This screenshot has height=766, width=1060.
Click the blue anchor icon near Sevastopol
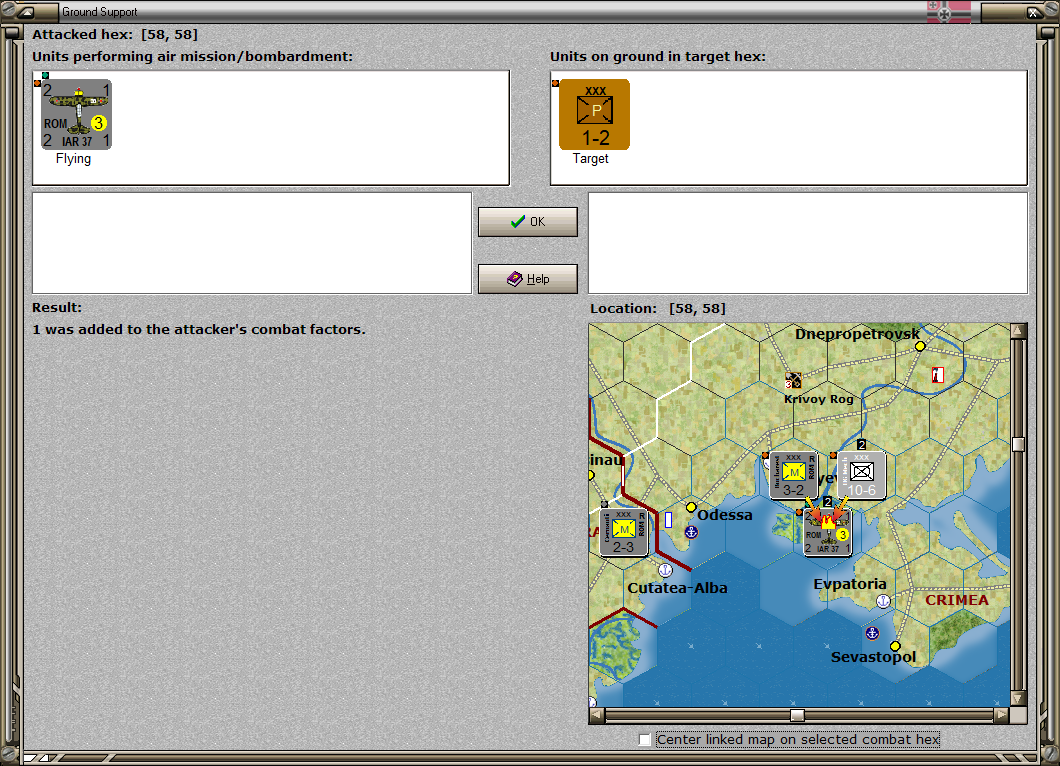coord(872,633)
